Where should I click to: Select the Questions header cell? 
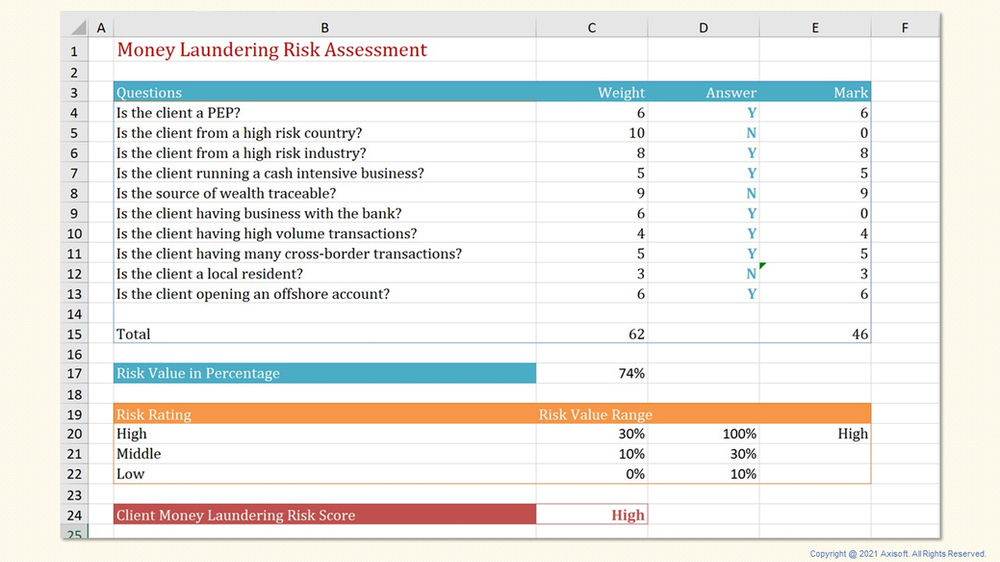tap(325, 92)
